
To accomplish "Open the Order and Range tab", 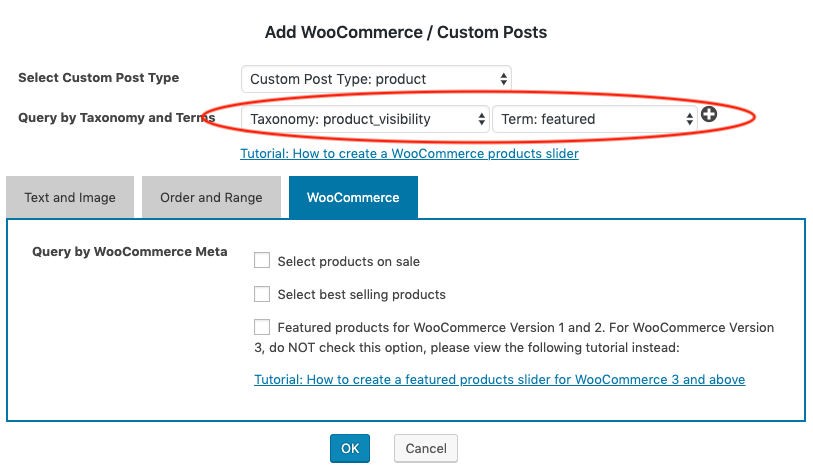I will point(211,197).
